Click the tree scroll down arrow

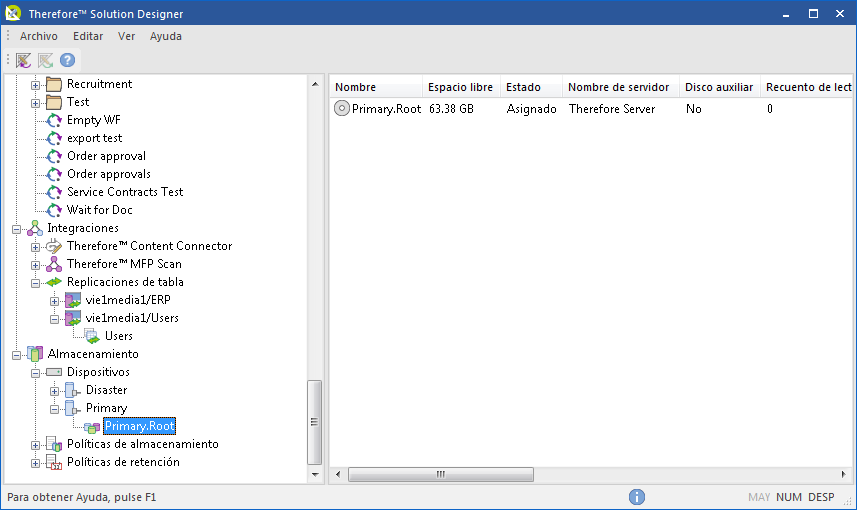click(315, 475)
